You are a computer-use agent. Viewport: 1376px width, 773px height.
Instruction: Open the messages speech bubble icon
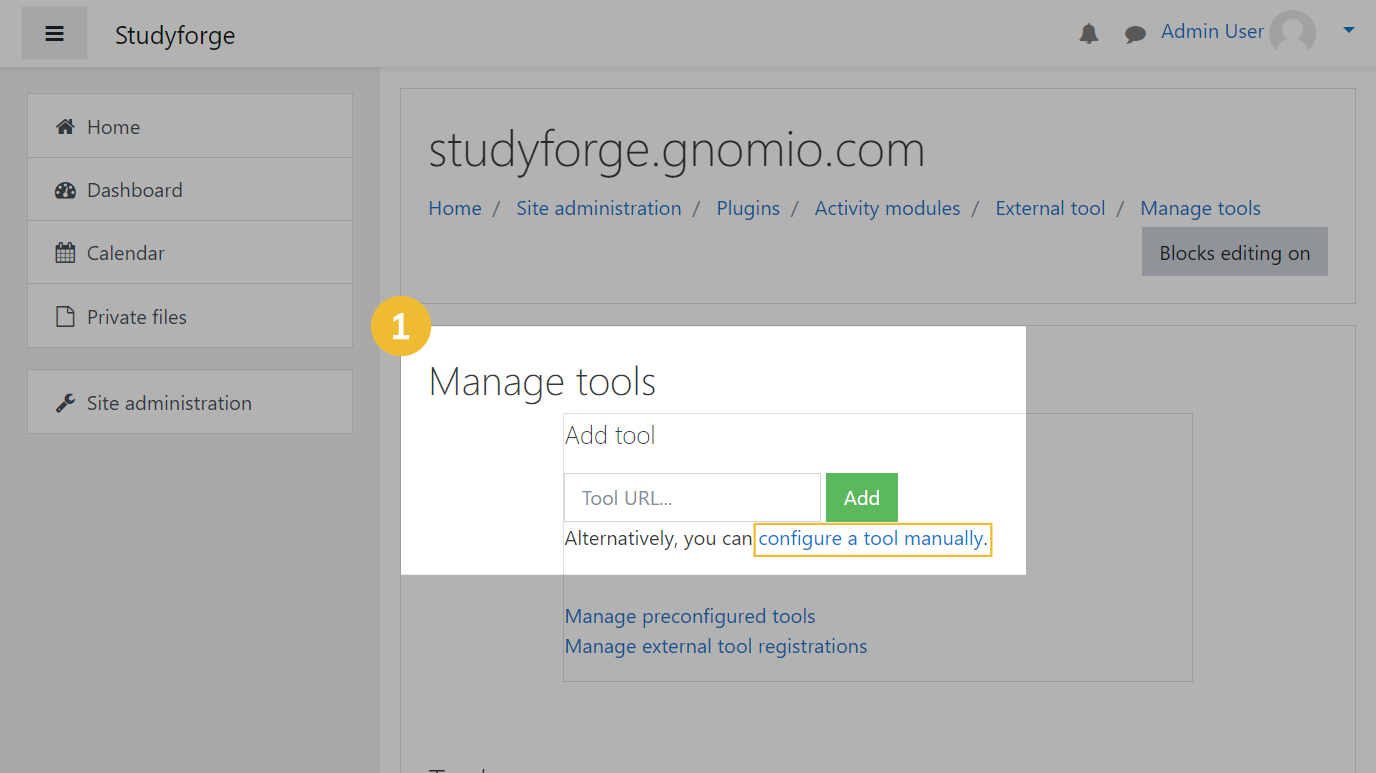point(1135,35)
